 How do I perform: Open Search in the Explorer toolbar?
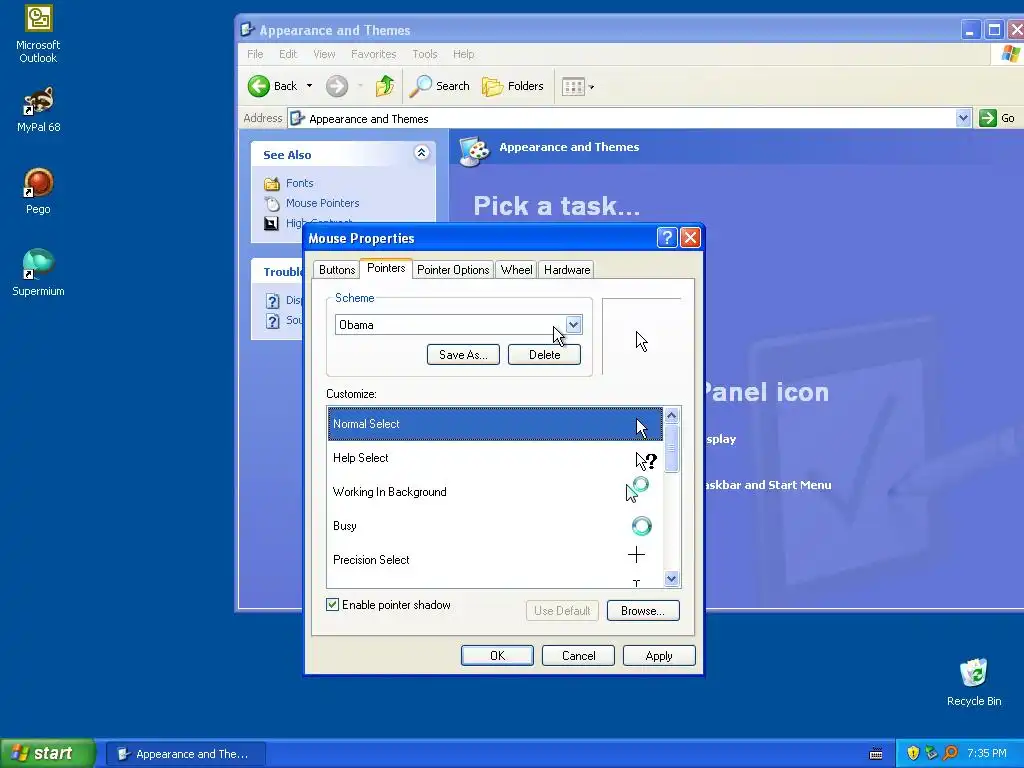tap(440, 86)
